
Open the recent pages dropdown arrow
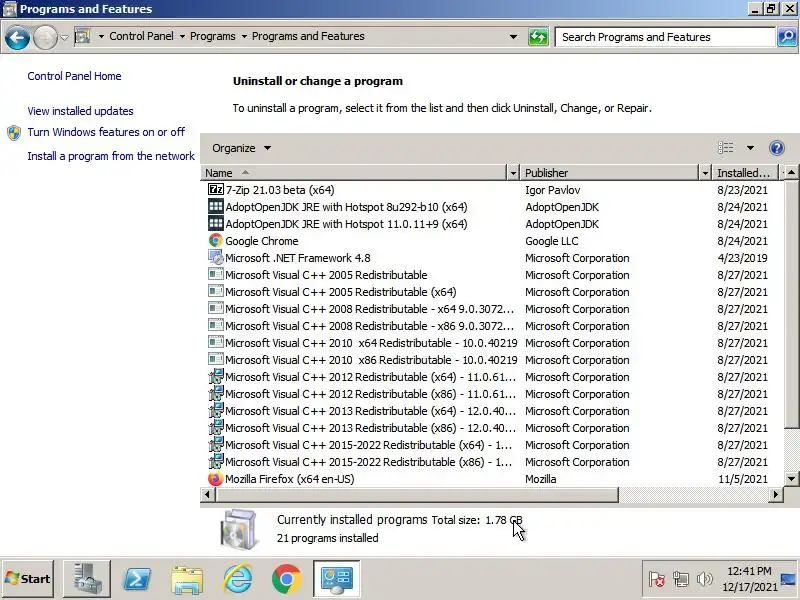point(64,37)
